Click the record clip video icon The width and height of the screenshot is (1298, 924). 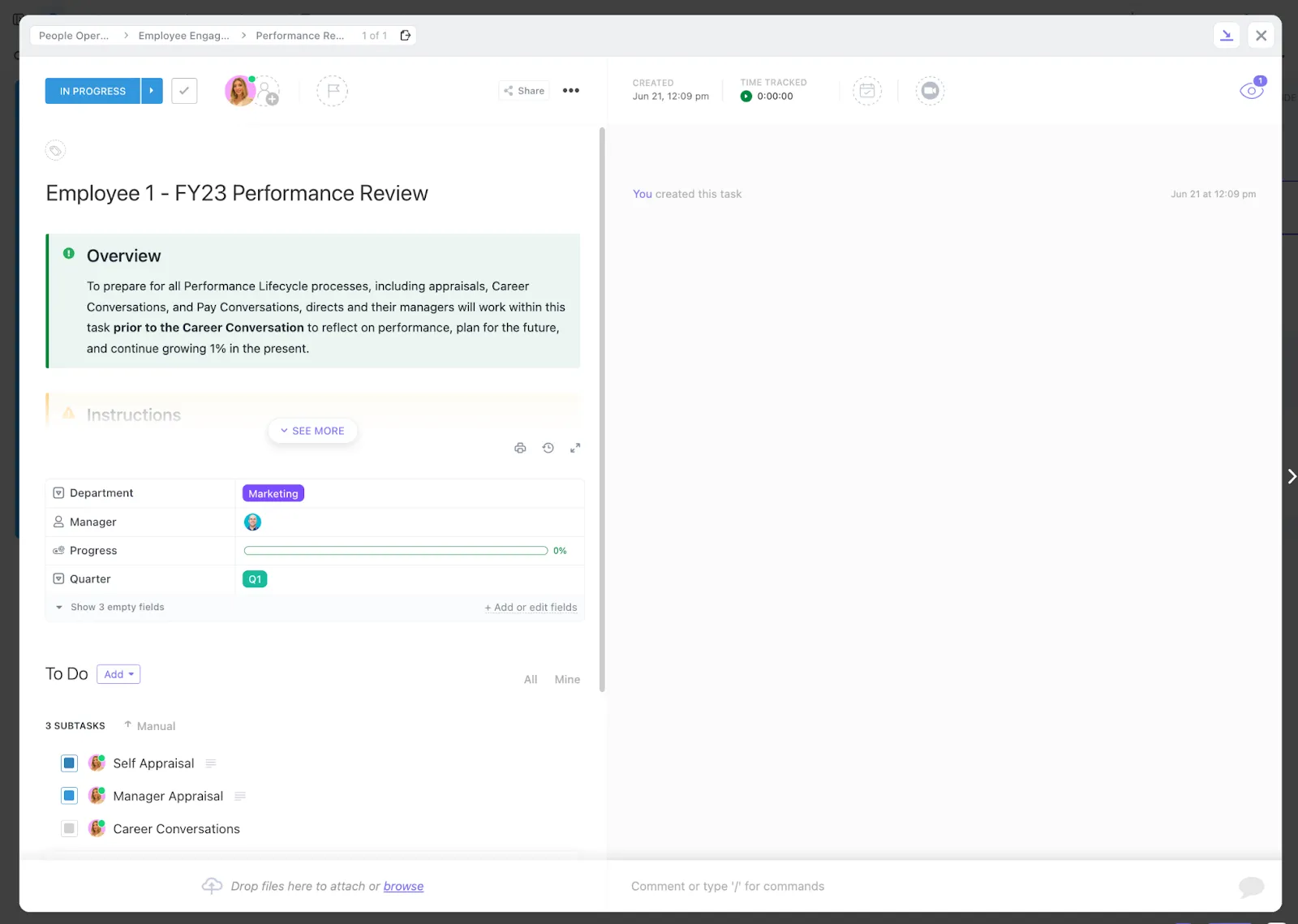point(931,91)
